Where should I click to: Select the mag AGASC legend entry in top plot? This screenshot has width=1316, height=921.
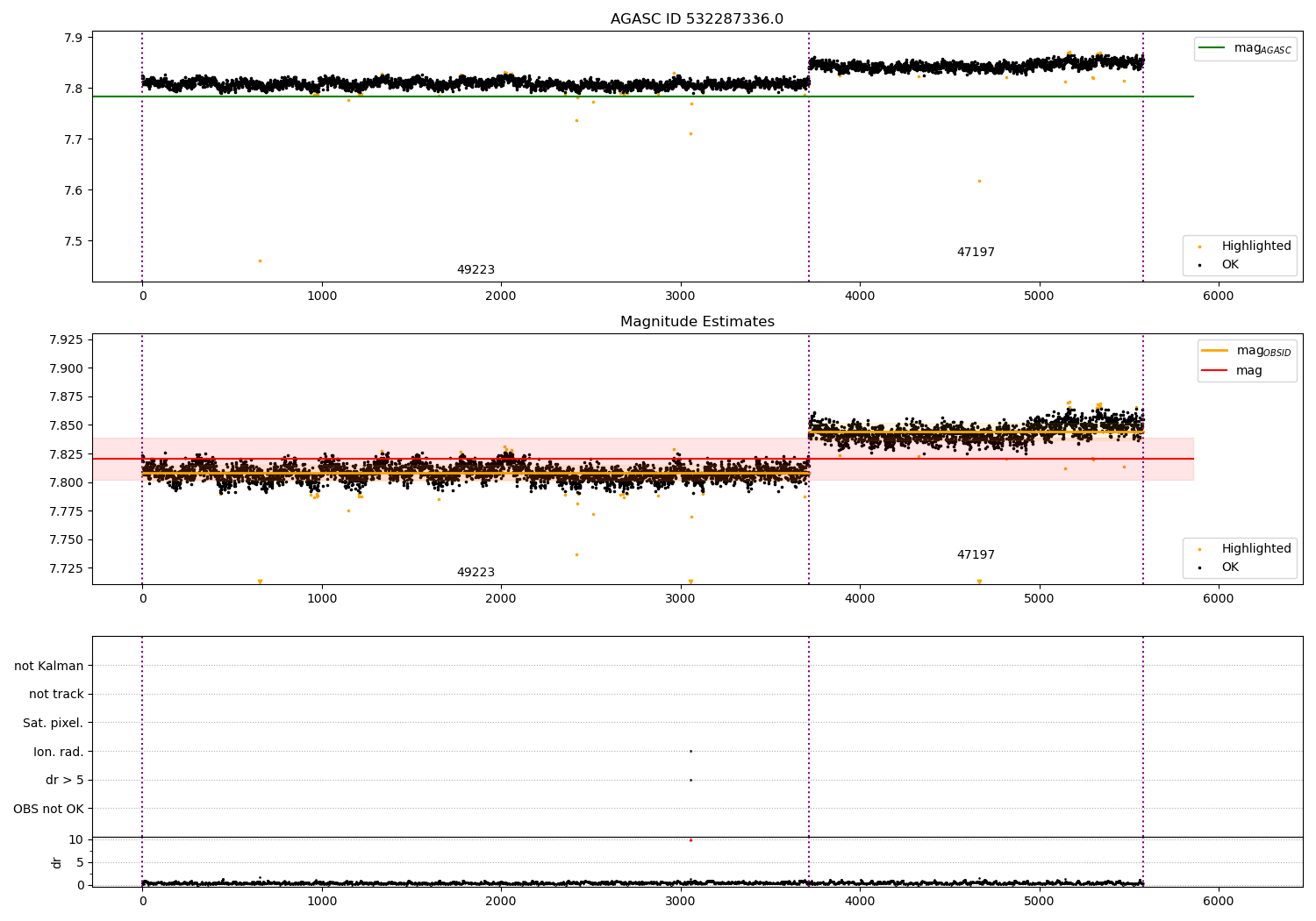tap(1245, 48)
